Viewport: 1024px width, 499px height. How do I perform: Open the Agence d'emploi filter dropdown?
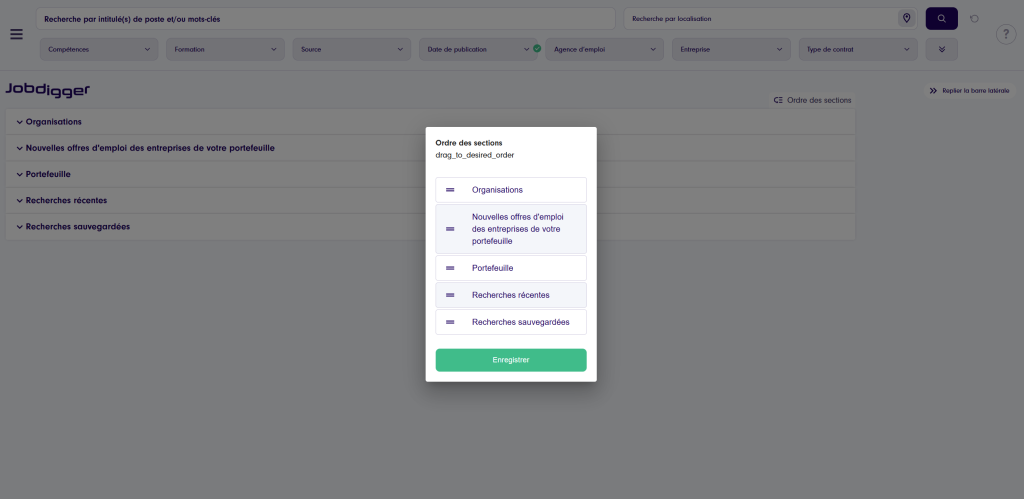coord(604,49)
